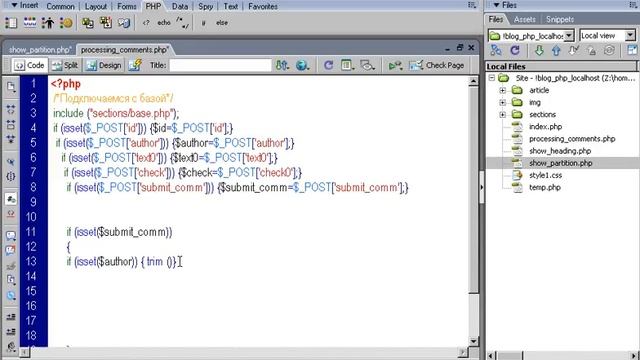Switch to Split view

click(x=65, y=65)
